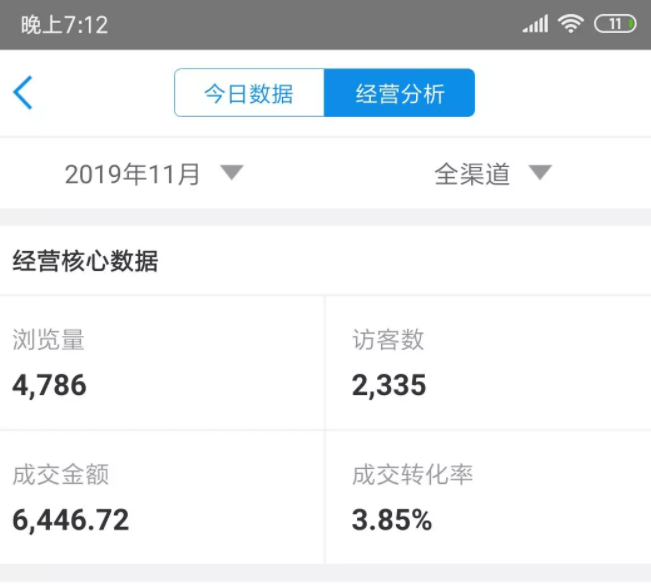Tap the cellular signal strength icon

535,24
